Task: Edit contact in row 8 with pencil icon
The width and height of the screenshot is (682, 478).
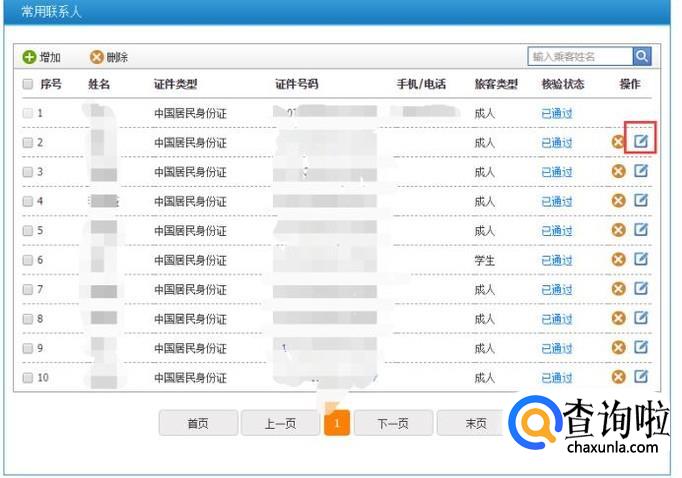Action: coord(641,317)
